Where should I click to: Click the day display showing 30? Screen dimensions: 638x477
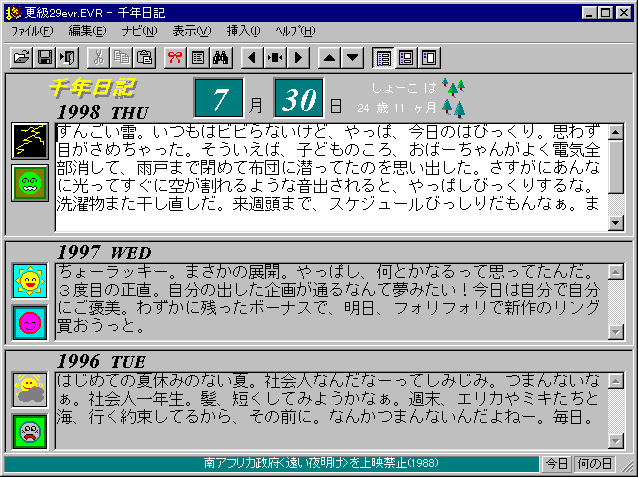pyautogui.click(x=299, y=98)
